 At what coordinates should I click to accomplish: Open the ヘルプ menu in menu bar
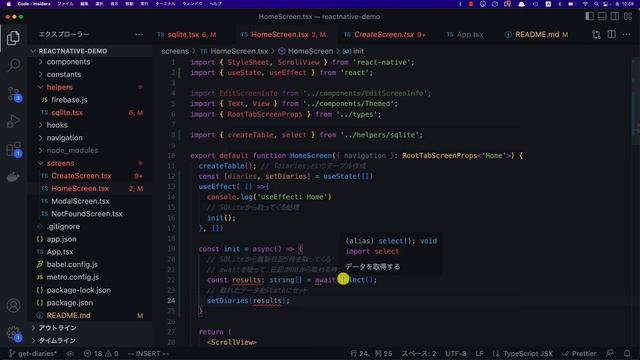coord(215,4)
